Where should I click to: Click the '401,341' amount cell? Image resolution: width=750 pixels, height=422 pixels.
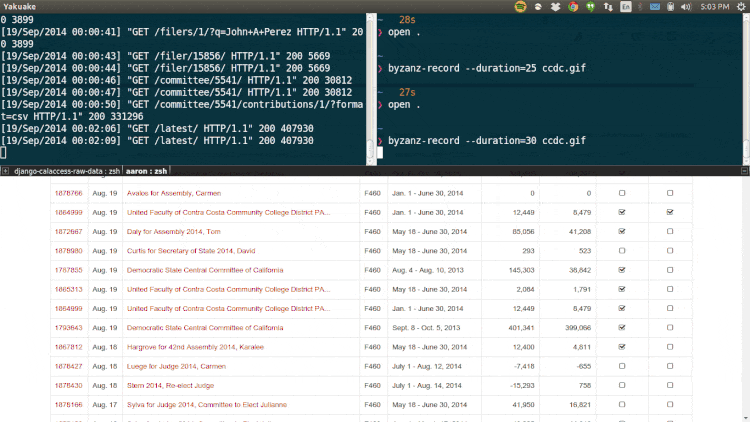click(521, 328)
